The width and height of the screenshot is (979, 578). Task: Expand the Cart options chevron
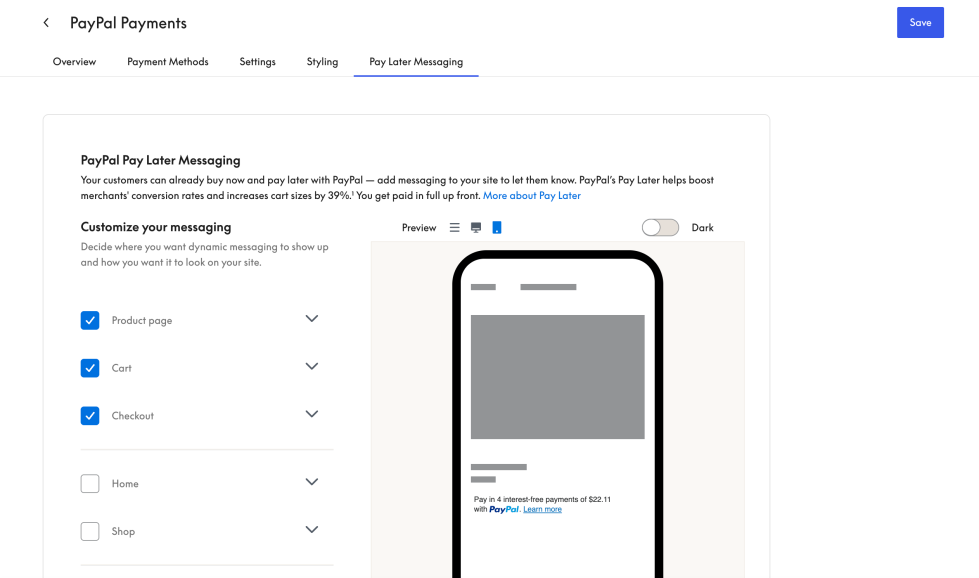(312, 366)
